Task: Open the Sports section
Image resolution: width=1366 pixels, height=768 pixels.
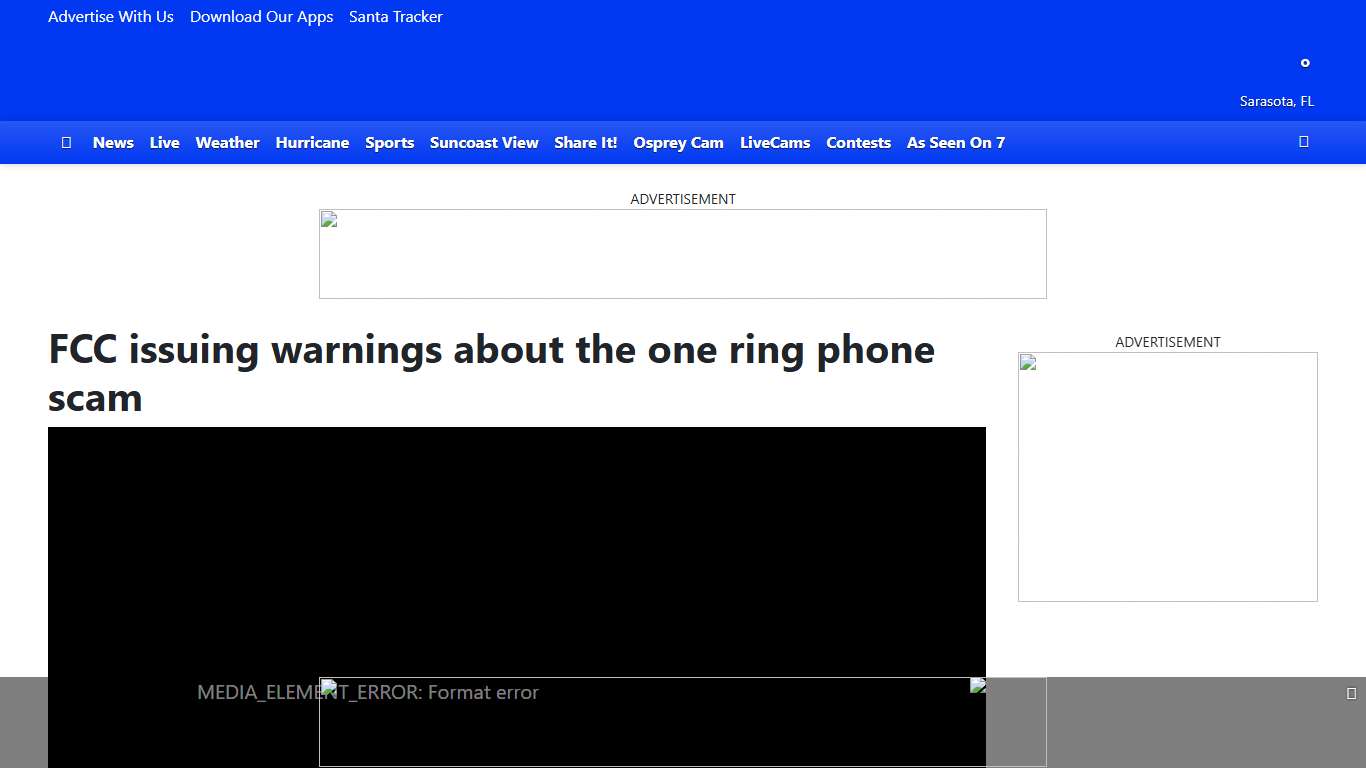Action: point(390,142)
